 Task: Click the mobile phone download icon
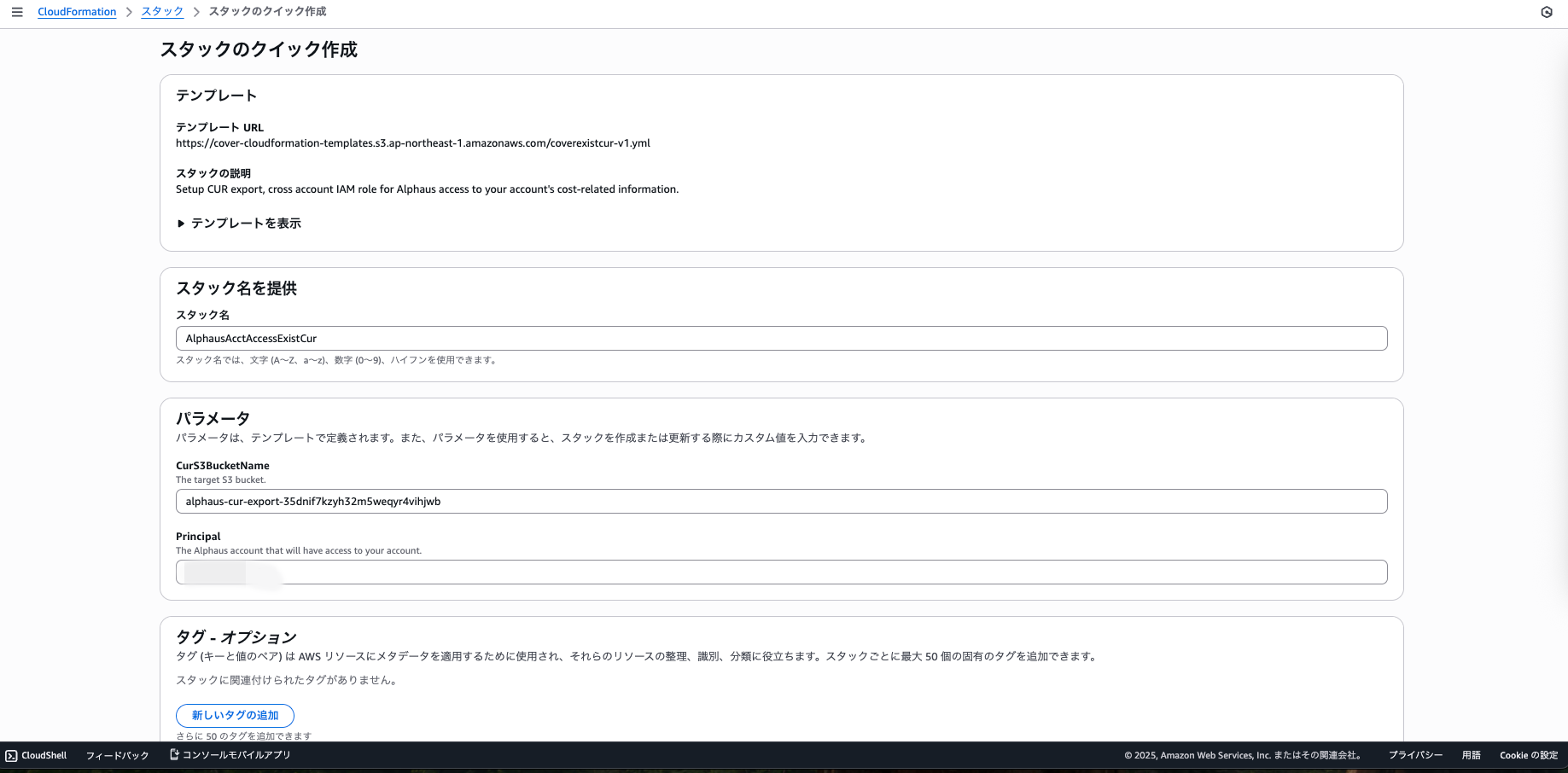tap(174, 755)
